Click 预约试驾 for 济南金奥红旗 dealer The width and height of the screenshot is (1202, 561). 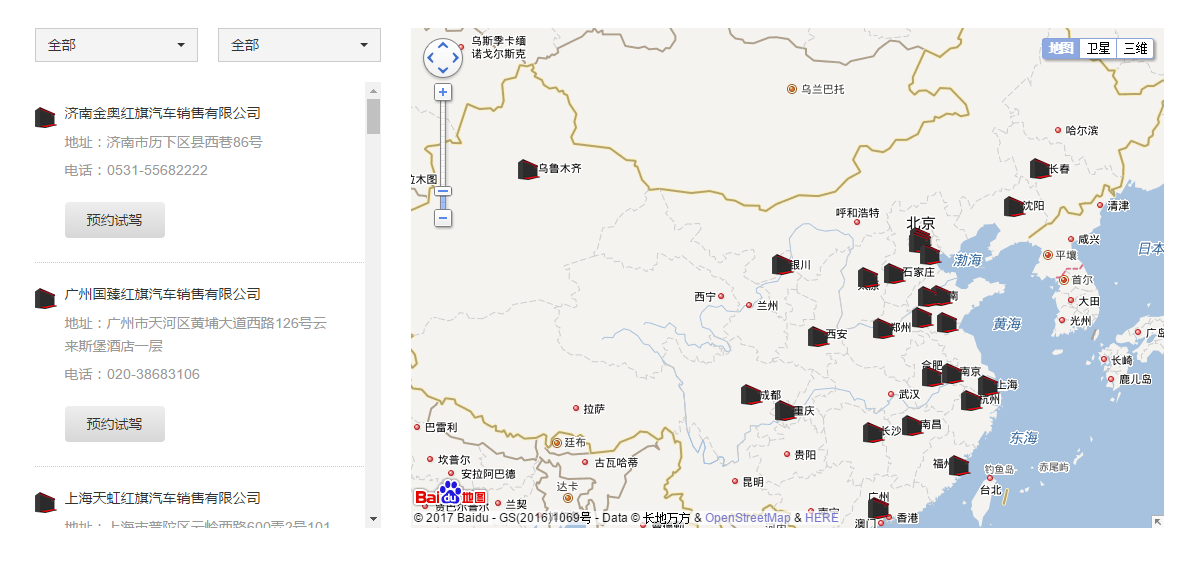115,220
